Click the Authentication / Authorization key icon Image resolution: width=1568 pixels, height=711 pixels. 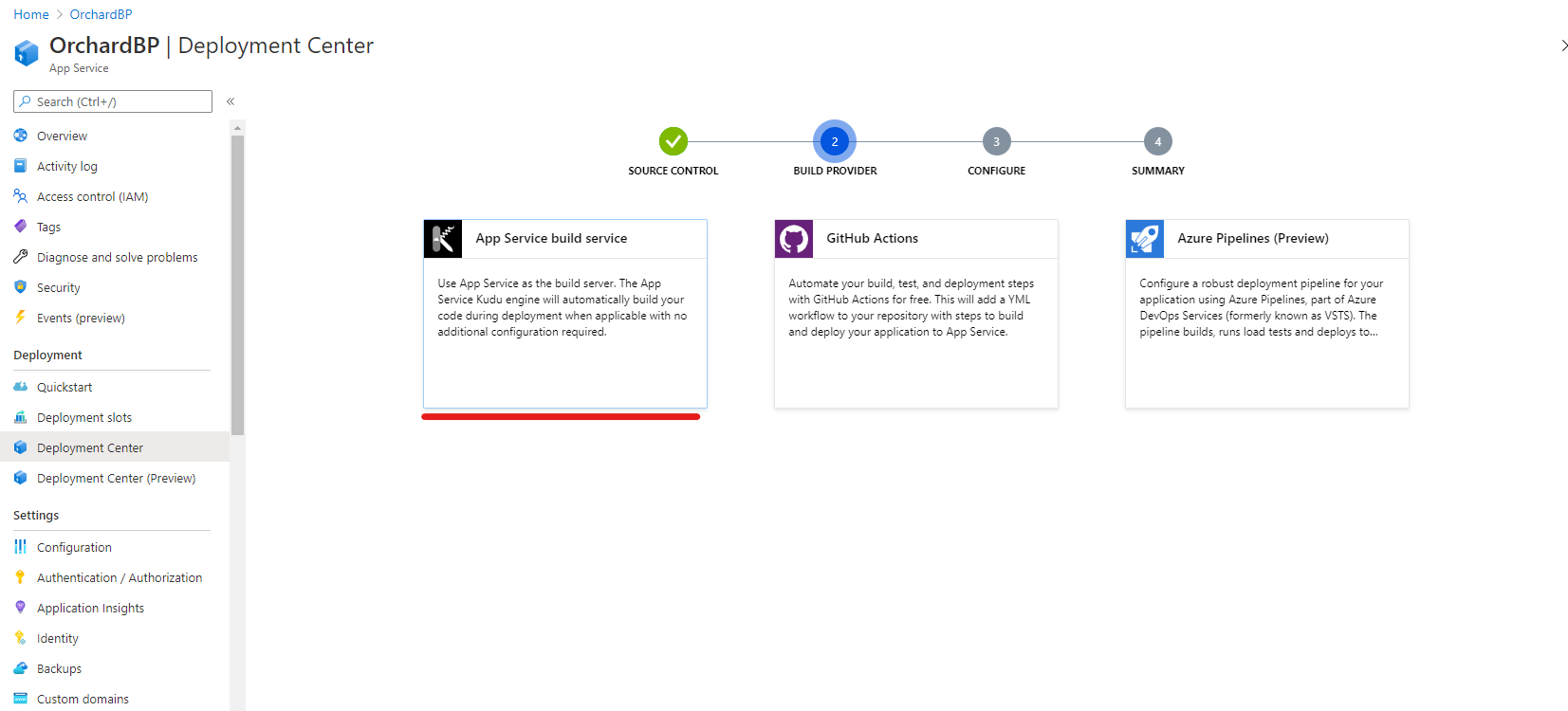point(20,577)
